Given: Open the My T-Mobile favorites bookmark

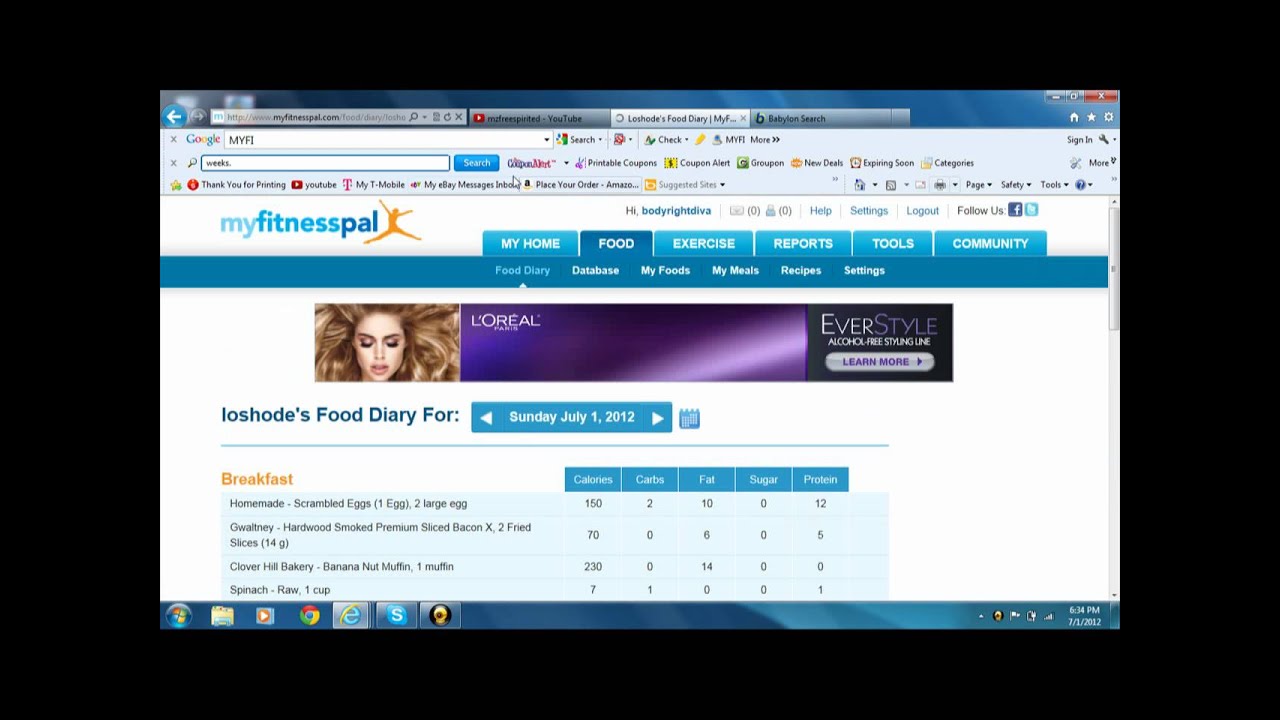Looking at the screenshot, I should pyautogui.click(x=373, y=185).
